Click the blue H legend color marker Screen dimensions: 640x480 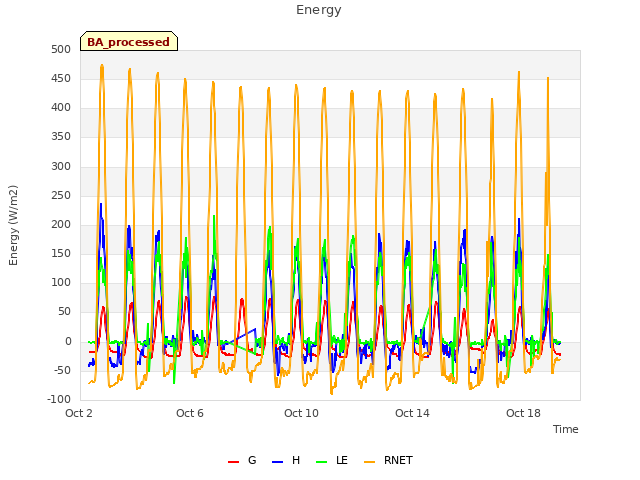click(x=277, y=462)
